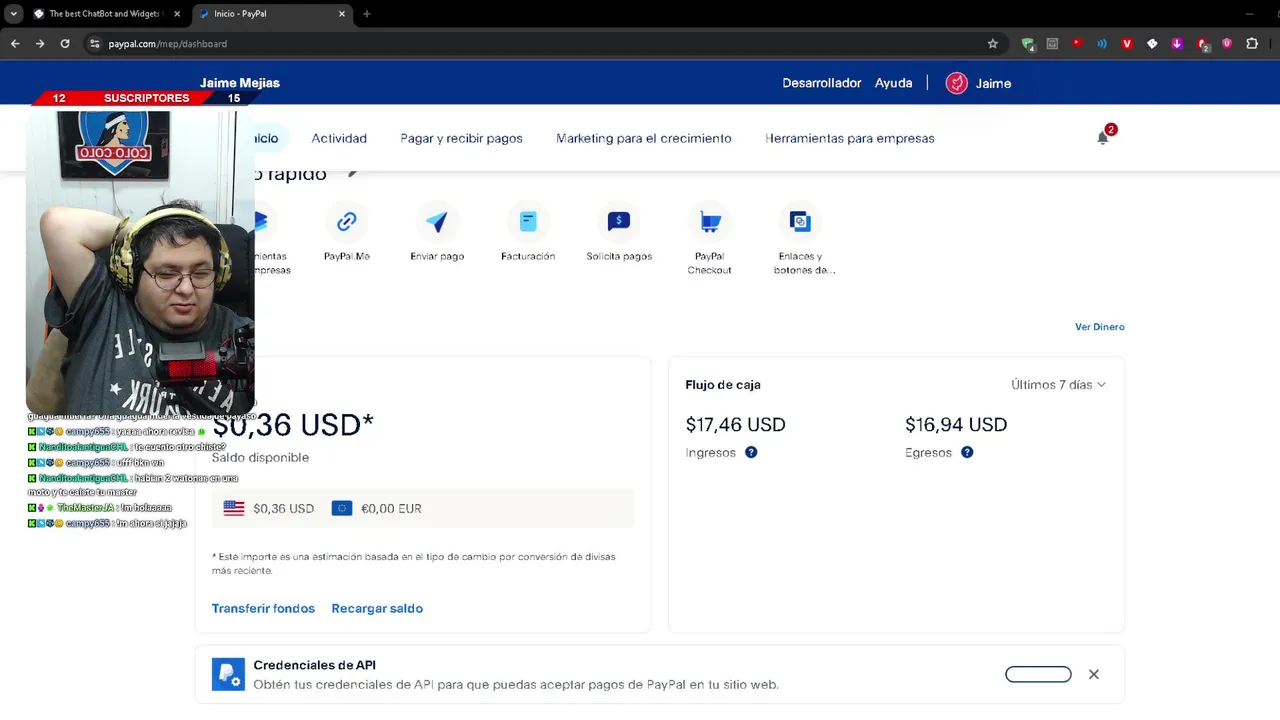Click the grey box extension icon
1280x720 pixels.
1052,44
